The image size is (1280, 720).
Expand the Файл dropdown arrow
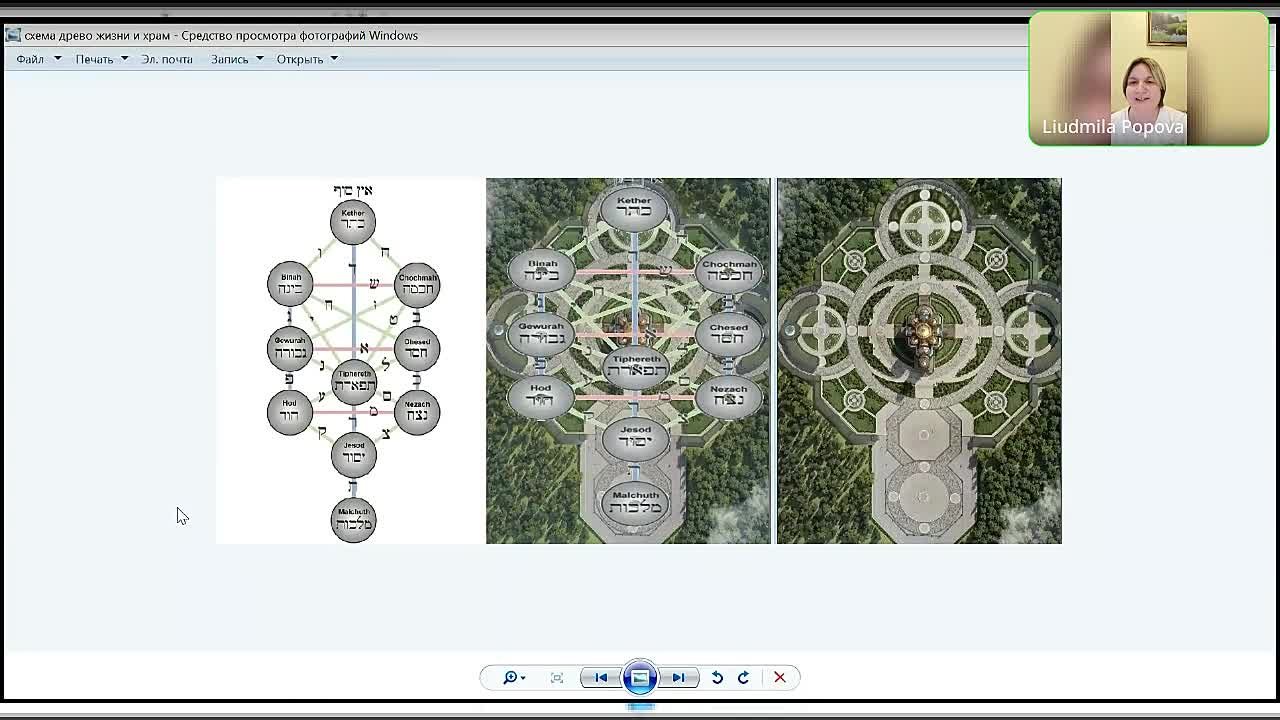57,59
